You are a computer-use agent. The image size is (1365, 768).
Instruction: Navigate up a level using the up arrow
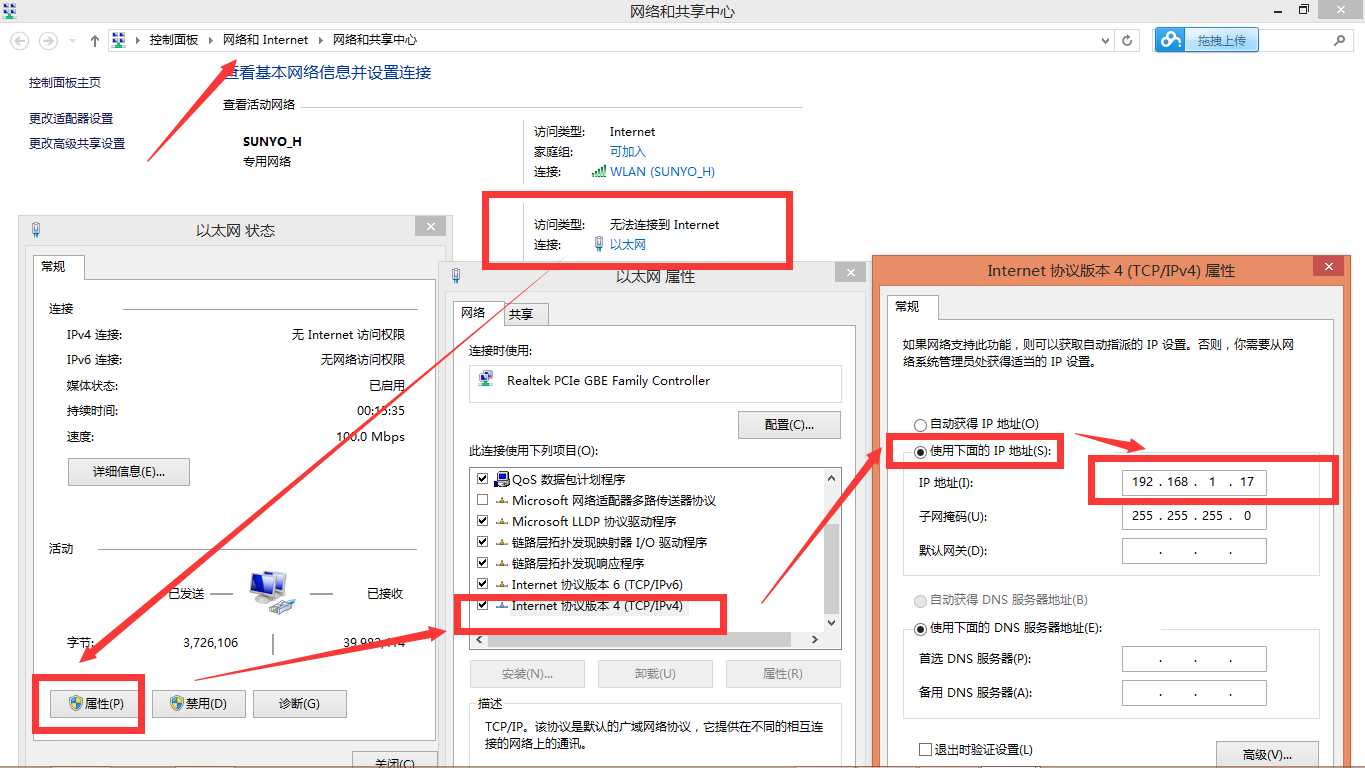[x=93, y=40]
